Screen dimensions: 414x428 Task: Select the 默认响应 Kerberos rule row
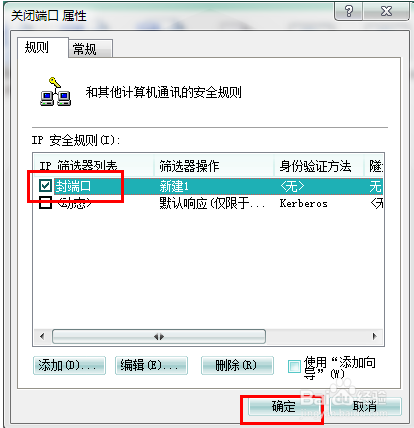click(x=208, y=203)
